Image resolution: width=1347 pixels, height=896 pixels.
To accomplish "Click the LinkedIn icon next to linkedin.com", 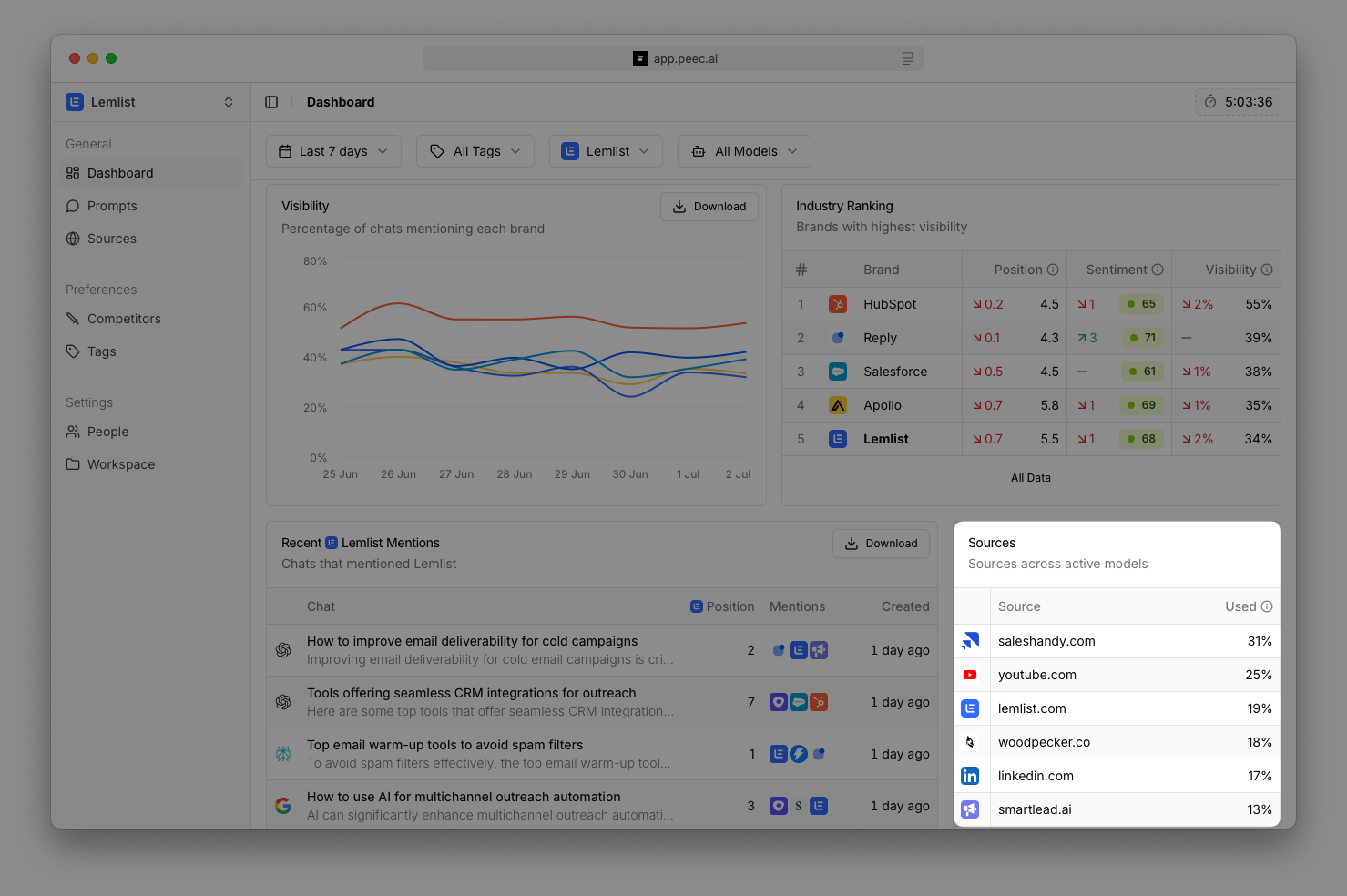I will pos(970,775).
